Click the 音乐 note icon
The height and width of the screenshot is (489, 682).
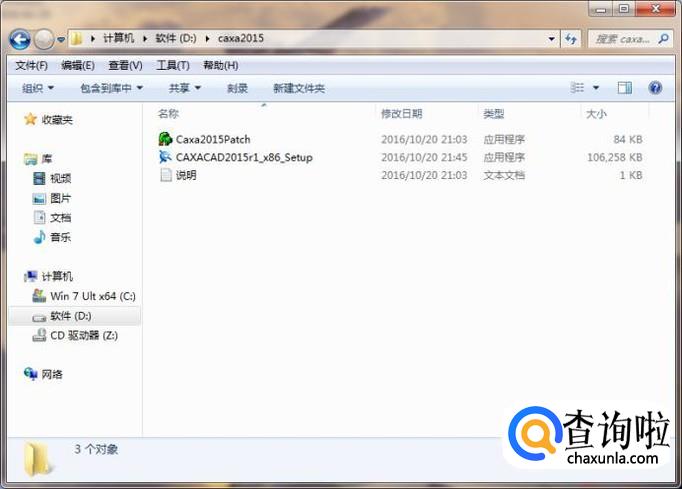[x=39, y=237]
